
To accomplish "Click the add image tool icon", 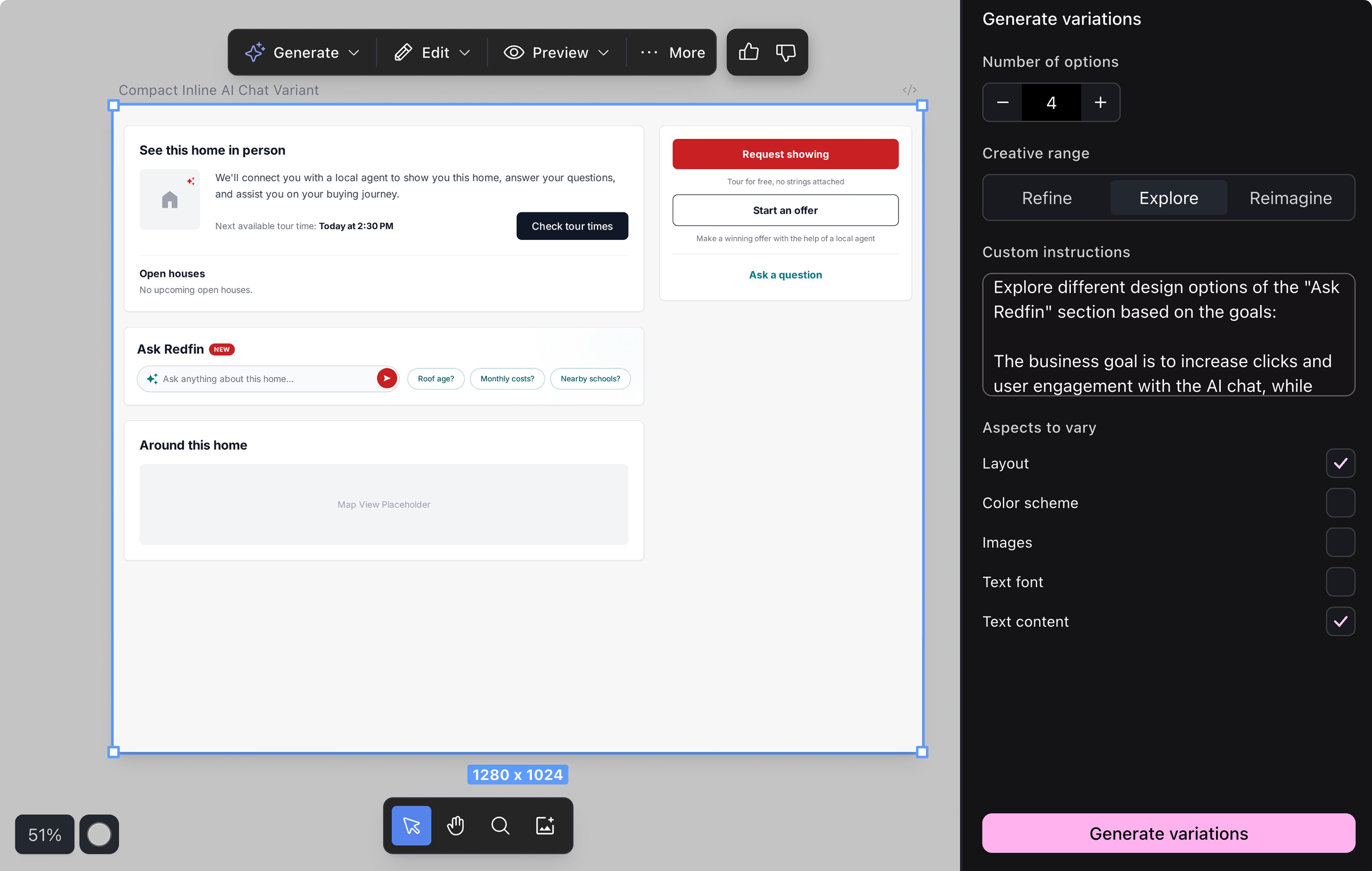I will point(545,825).
